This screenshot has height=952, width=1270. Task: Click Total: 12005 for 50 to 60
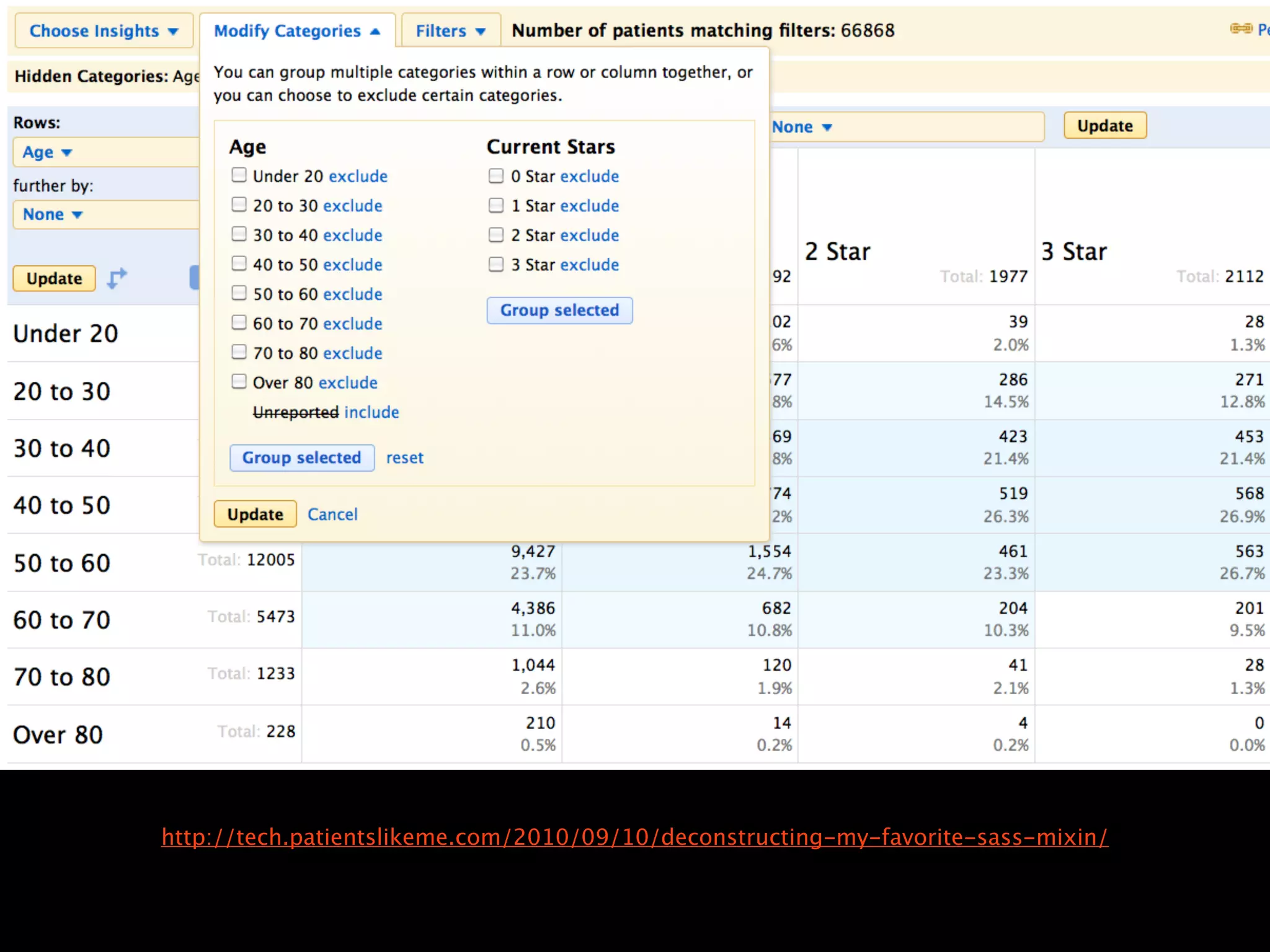(x=246, y=560)
